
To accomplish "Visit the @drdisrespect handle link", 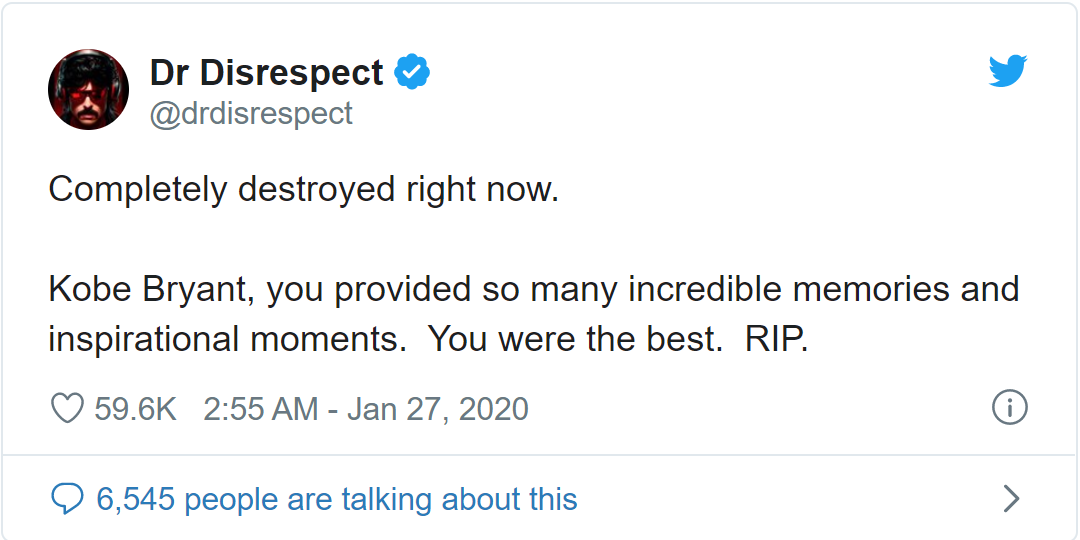I will pos(251,113).
